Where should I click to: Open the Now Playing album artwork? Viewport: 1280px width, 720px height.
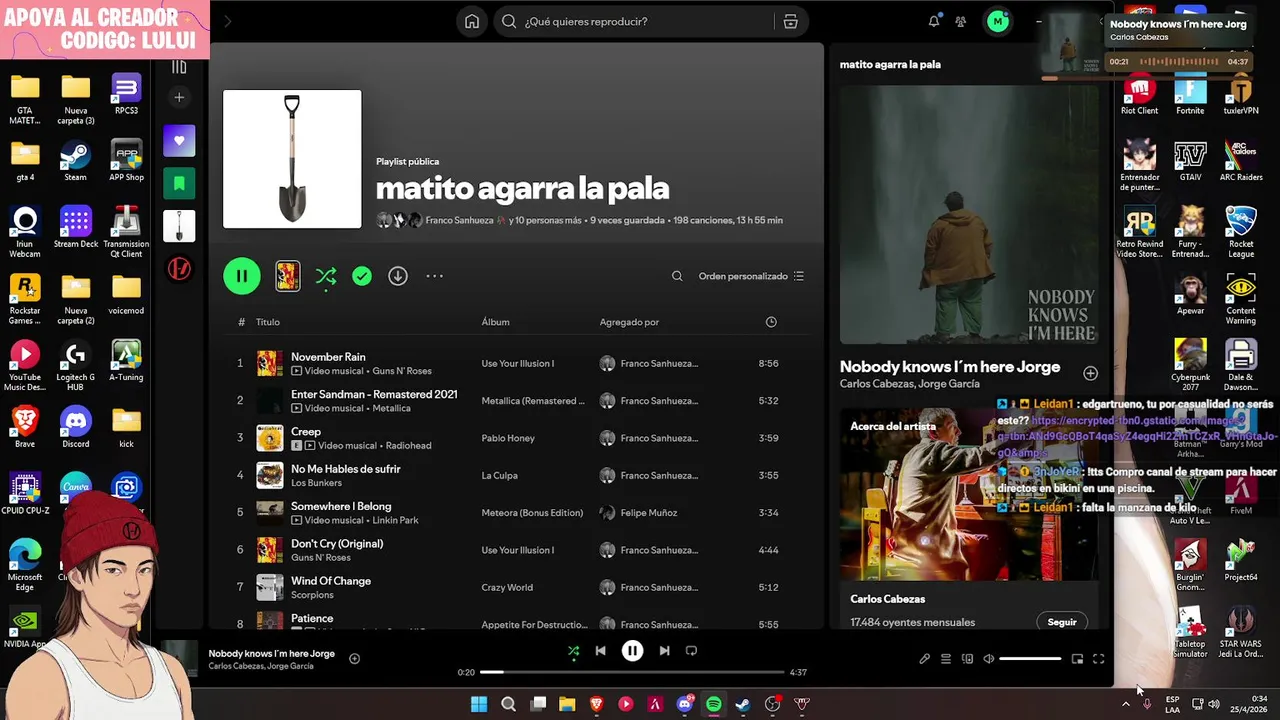969,215
